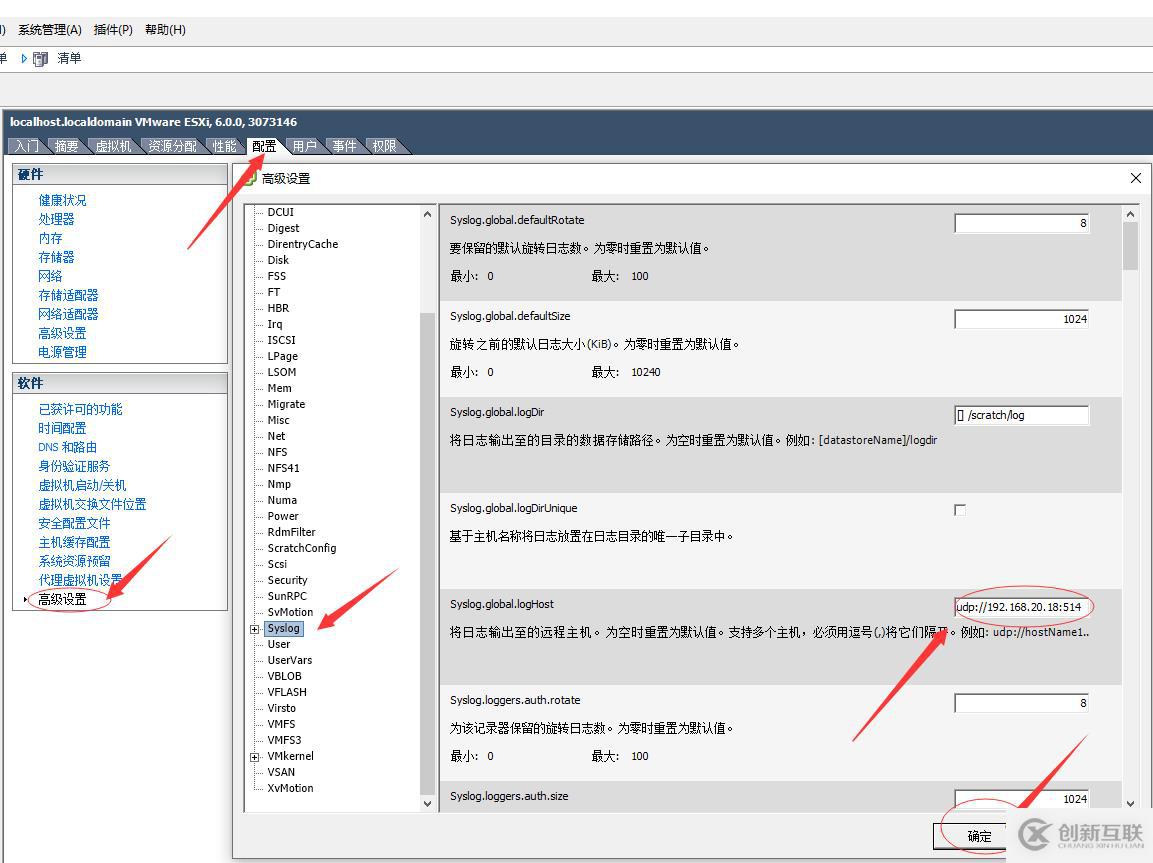This screenshot has width=1153, height=863.
Task: Open the 健康状况 hardware link
Action: click(x=63, y=200)
